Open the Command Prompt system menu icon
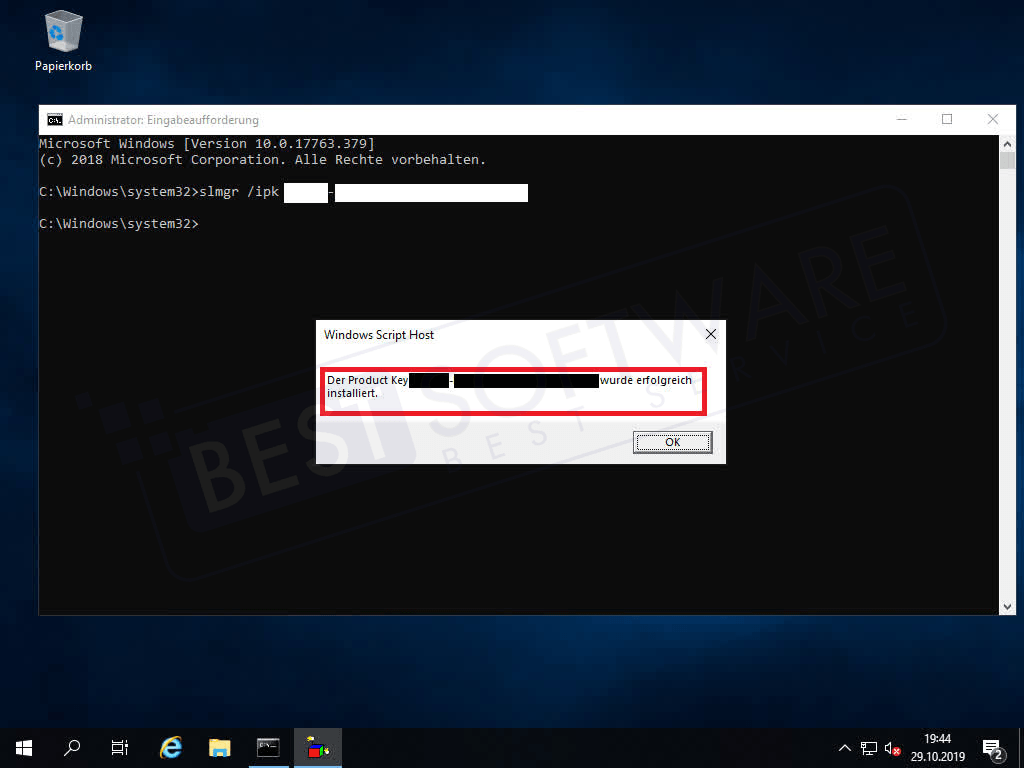1024x768 pixels. click(x=54, y=119)
